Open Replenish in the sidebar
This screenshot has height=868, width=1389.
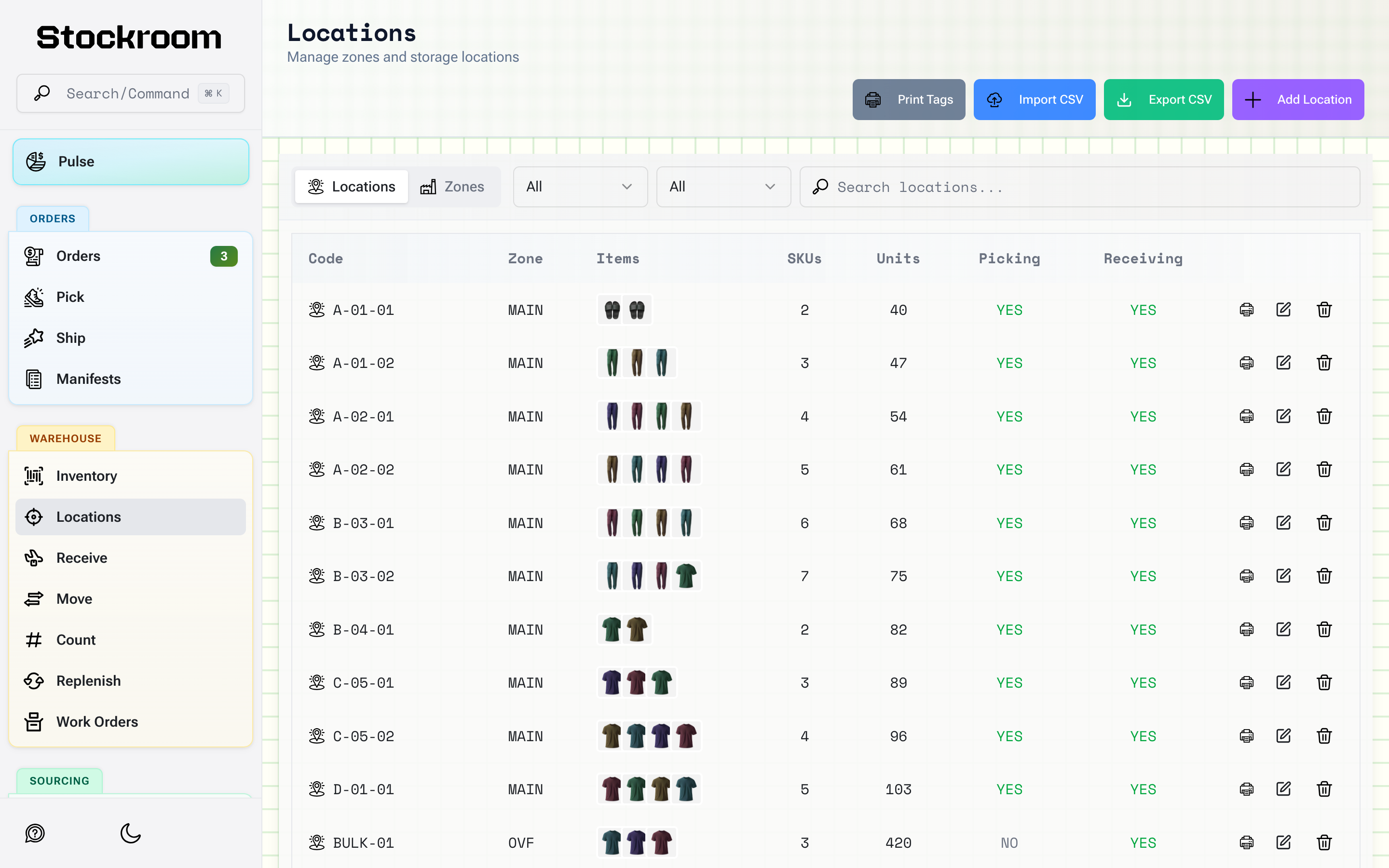pyautogui.click(x=131, y=681)
